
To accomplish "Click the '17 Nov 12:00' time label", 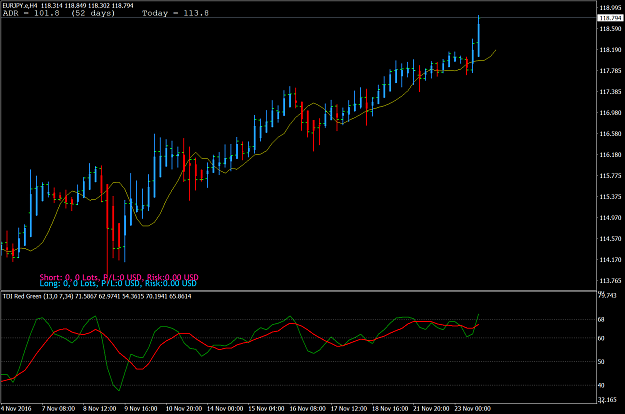I will point(349,409).
